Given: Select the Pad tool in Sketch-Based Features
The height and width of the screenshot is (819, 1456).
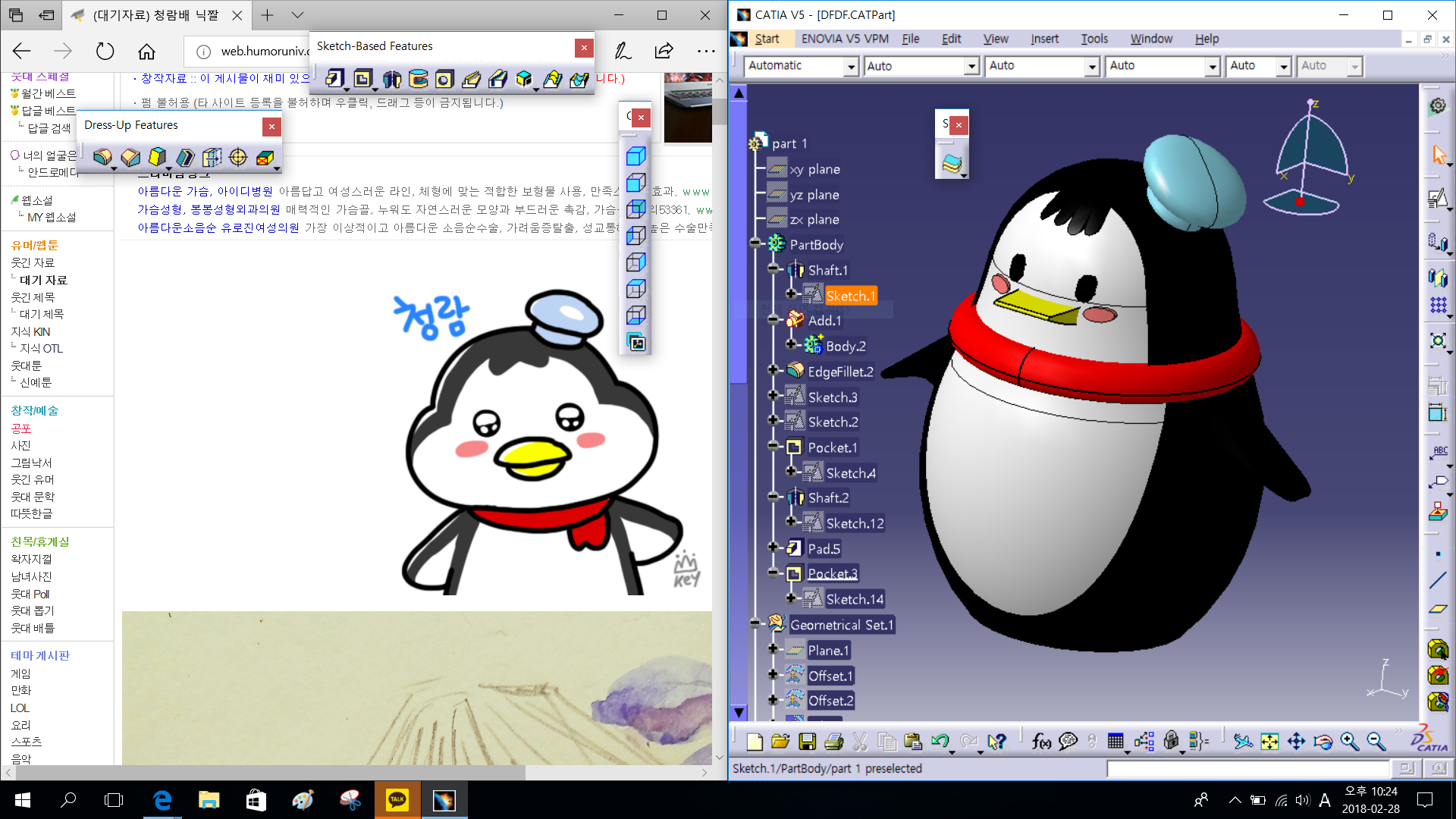Looking at the screenshot, I should click(x=334, y=78).
